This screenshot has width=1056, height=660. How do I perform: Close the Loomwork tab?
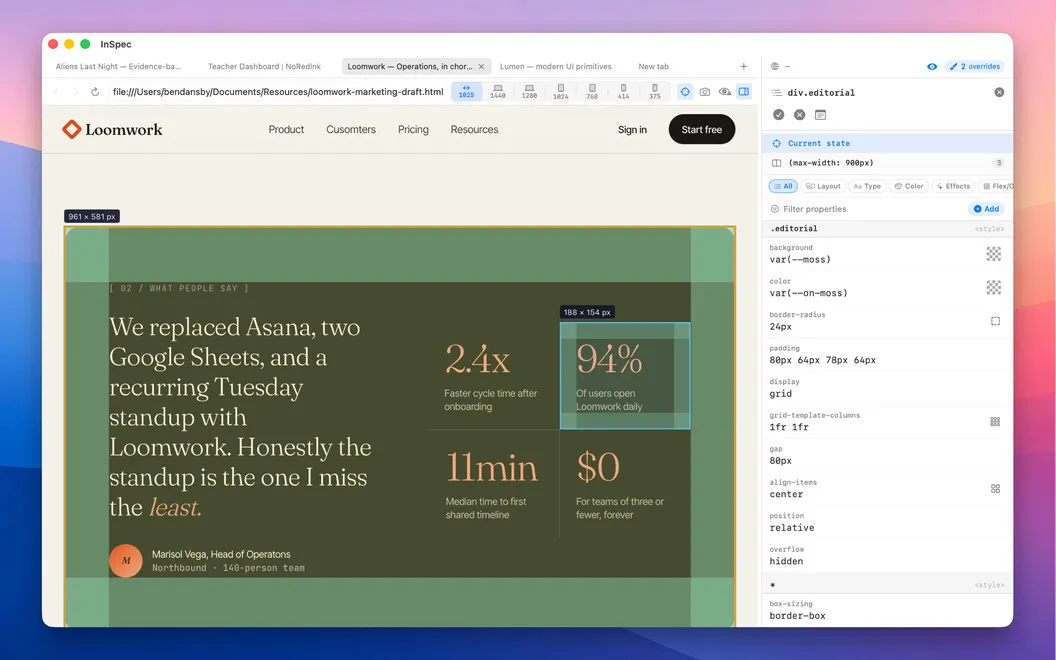click(x=481, y=67)
